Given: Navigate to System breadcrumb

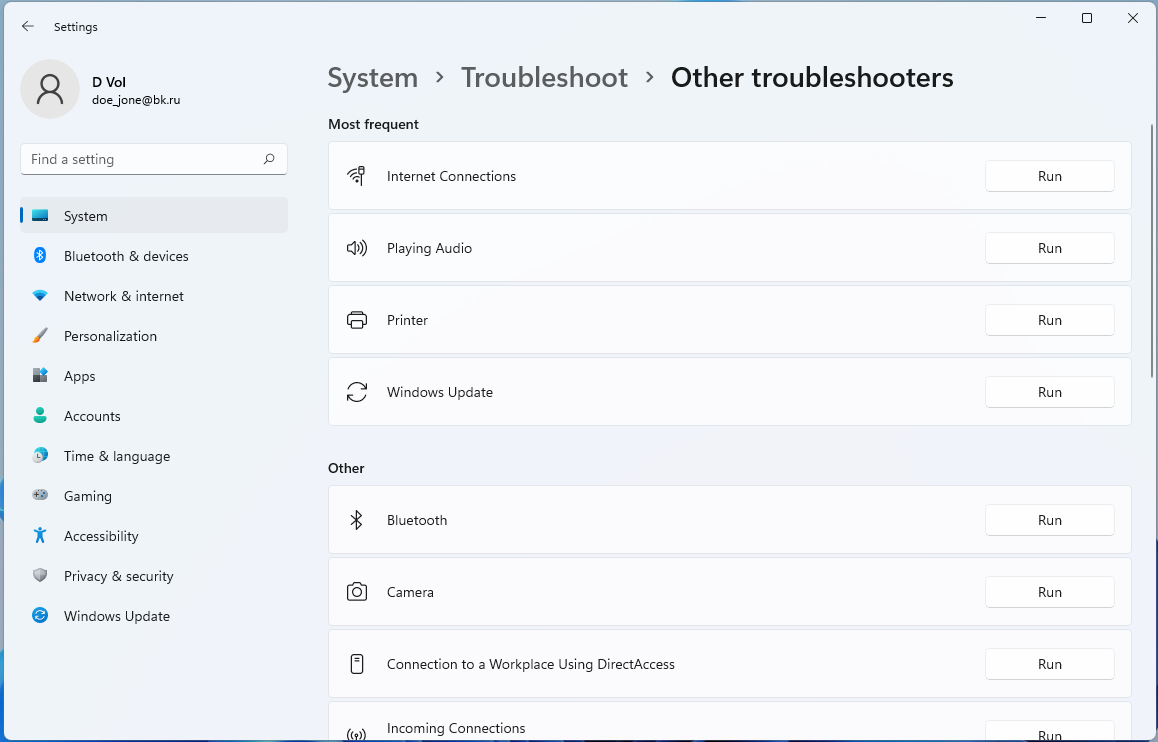Looking at the screenshot, I should pos(372,78).
